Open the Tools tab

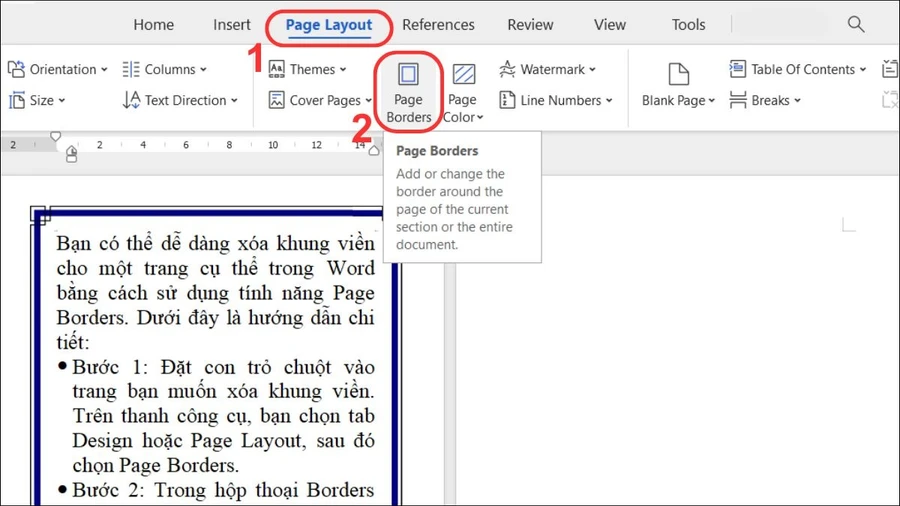pos(688,25)
